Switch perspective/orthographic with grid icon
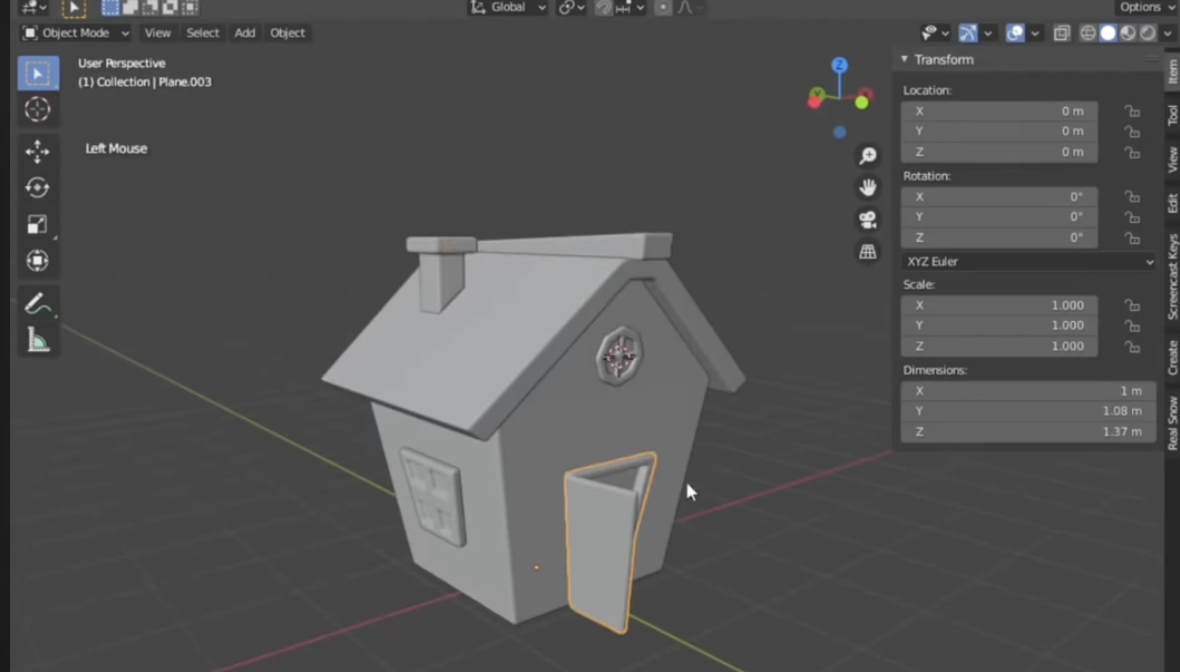Screen dimensions: 1180x672 pos(868,251)
